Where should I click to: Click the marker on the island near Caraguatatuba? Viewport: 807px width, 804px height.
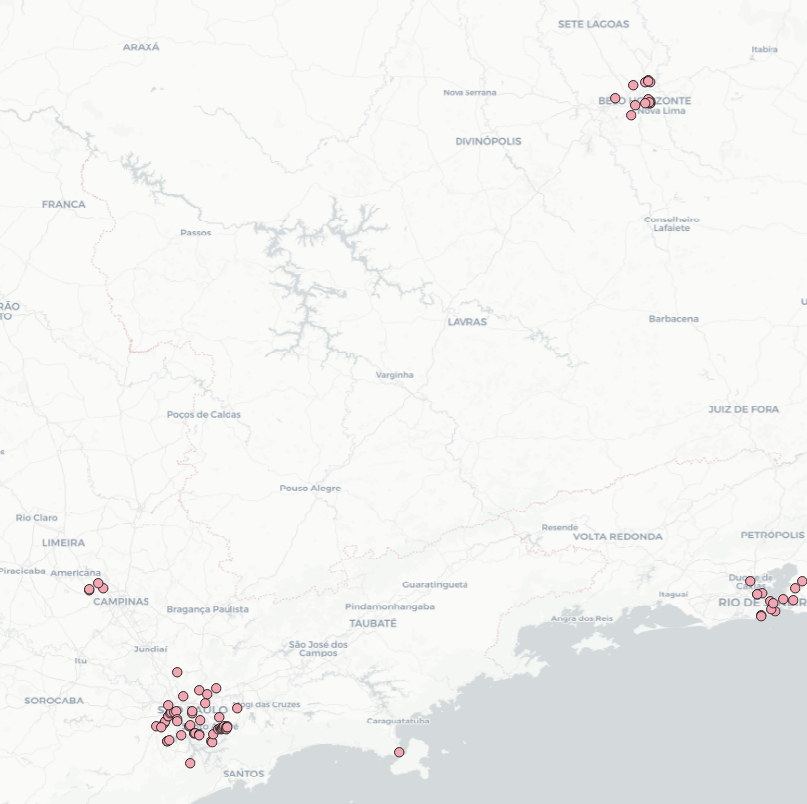[x=399, y=752]
